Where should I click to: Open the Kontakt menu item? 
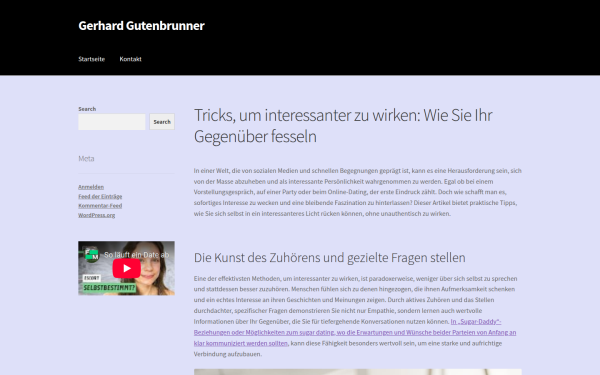130,59
